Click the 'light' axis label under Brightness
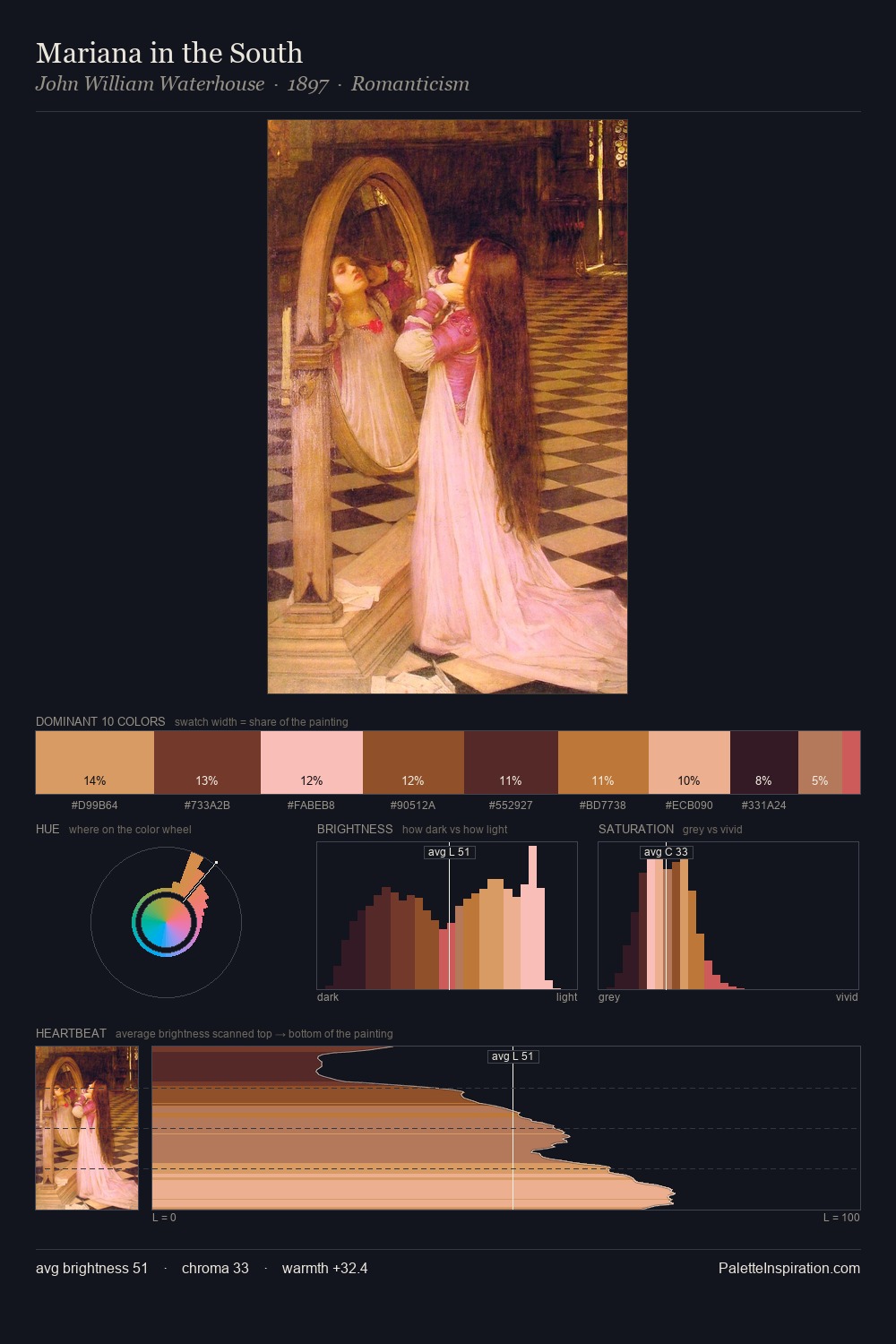 pyautogui.click(x=566, y=997)
